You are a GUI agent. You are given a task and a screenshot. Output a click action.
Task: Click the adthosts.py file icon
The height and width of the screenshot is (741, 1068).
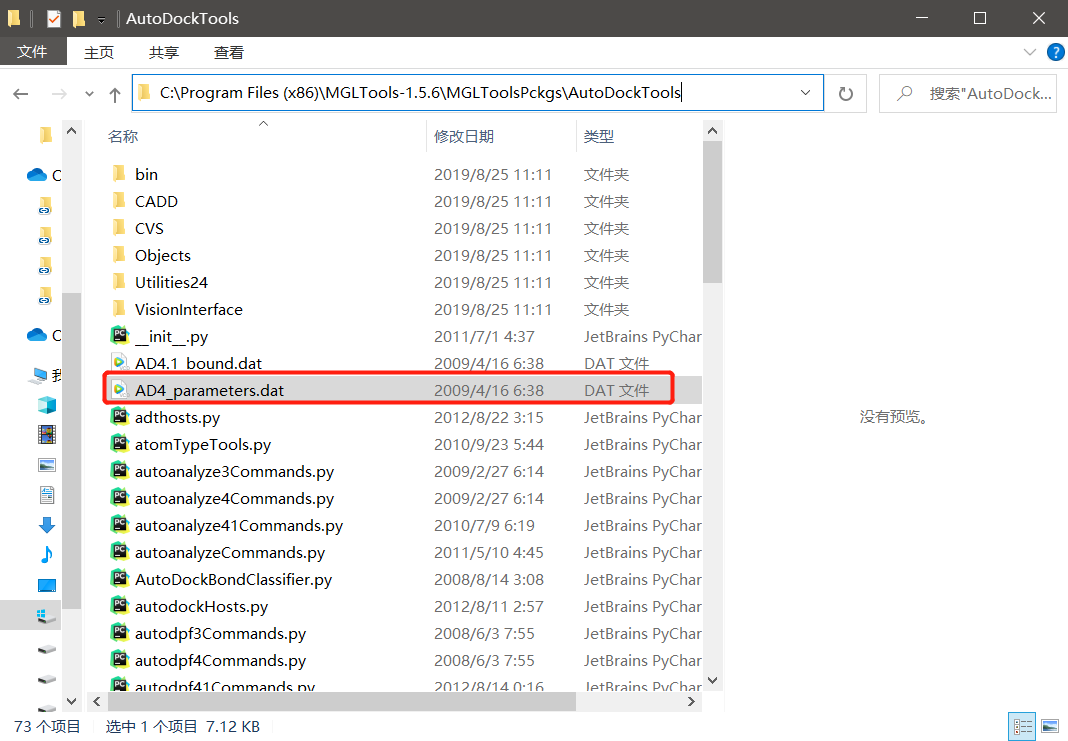(120, 416)
